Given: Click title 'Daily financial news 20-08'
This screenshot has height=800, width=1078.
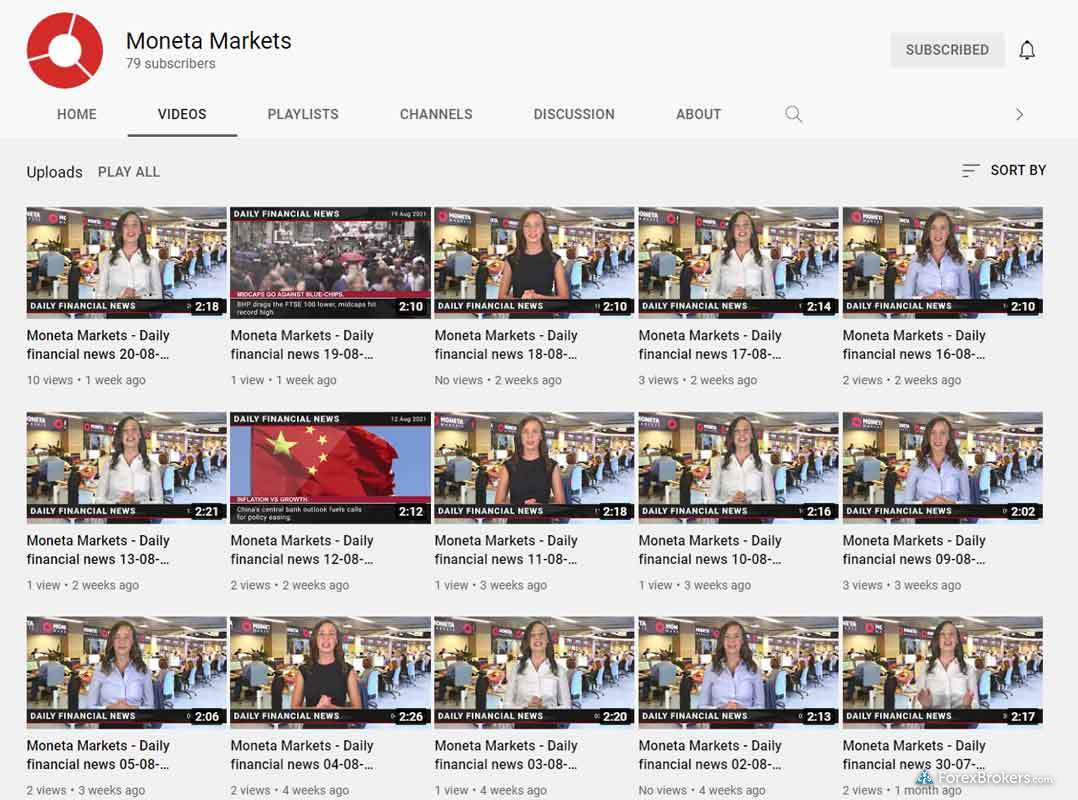Looking at the screenshot, I should (x=98, y=344).
